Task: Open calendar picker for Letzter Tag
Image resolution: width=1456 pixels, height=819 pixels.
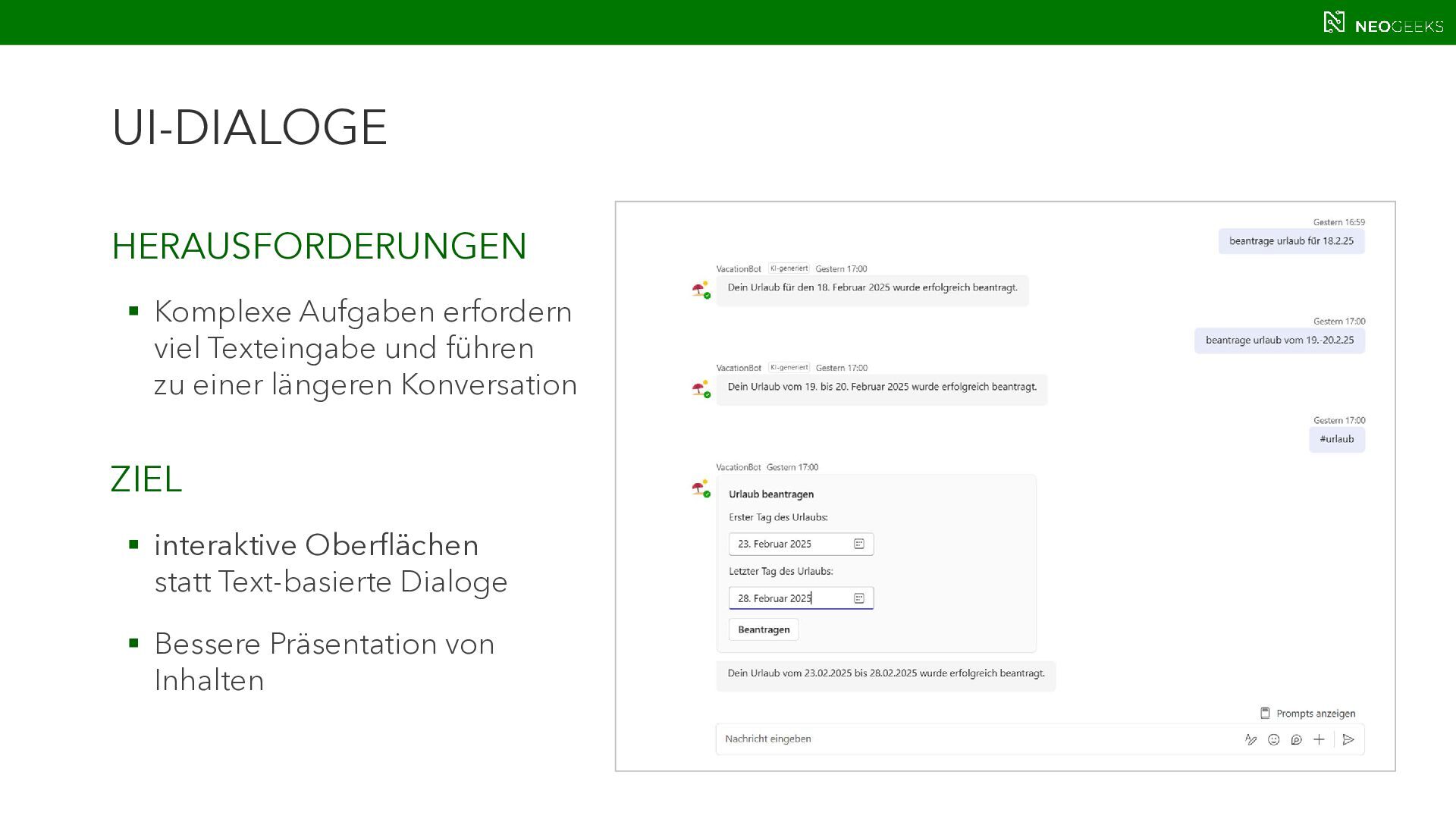Action: (859, 598)
